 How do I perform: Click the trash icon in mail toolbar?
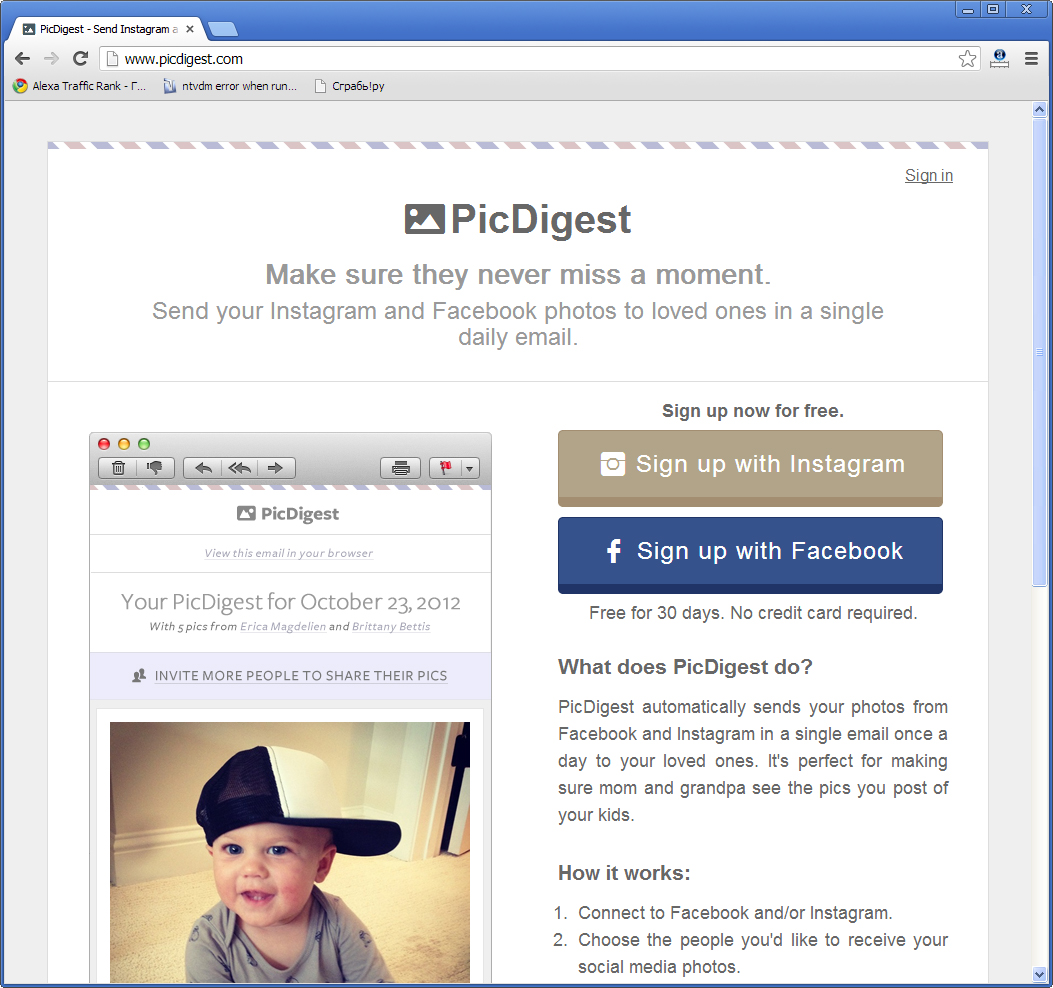(x=118, y=468)
